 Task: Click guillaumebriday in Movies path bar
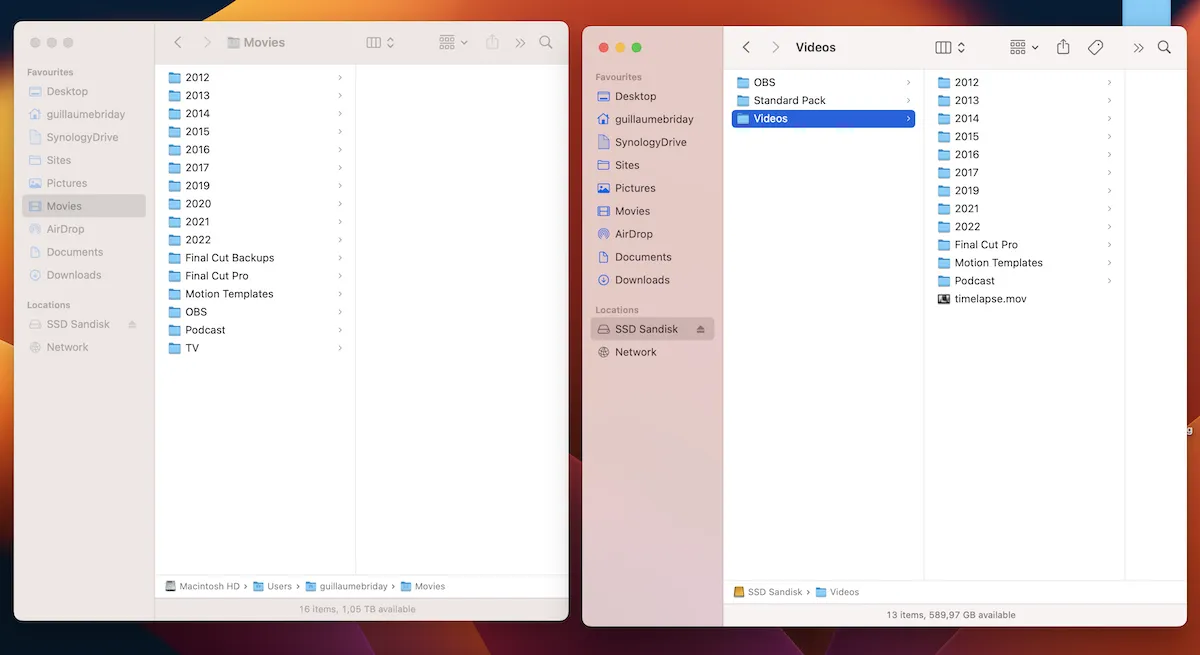[x=346, y=586]
